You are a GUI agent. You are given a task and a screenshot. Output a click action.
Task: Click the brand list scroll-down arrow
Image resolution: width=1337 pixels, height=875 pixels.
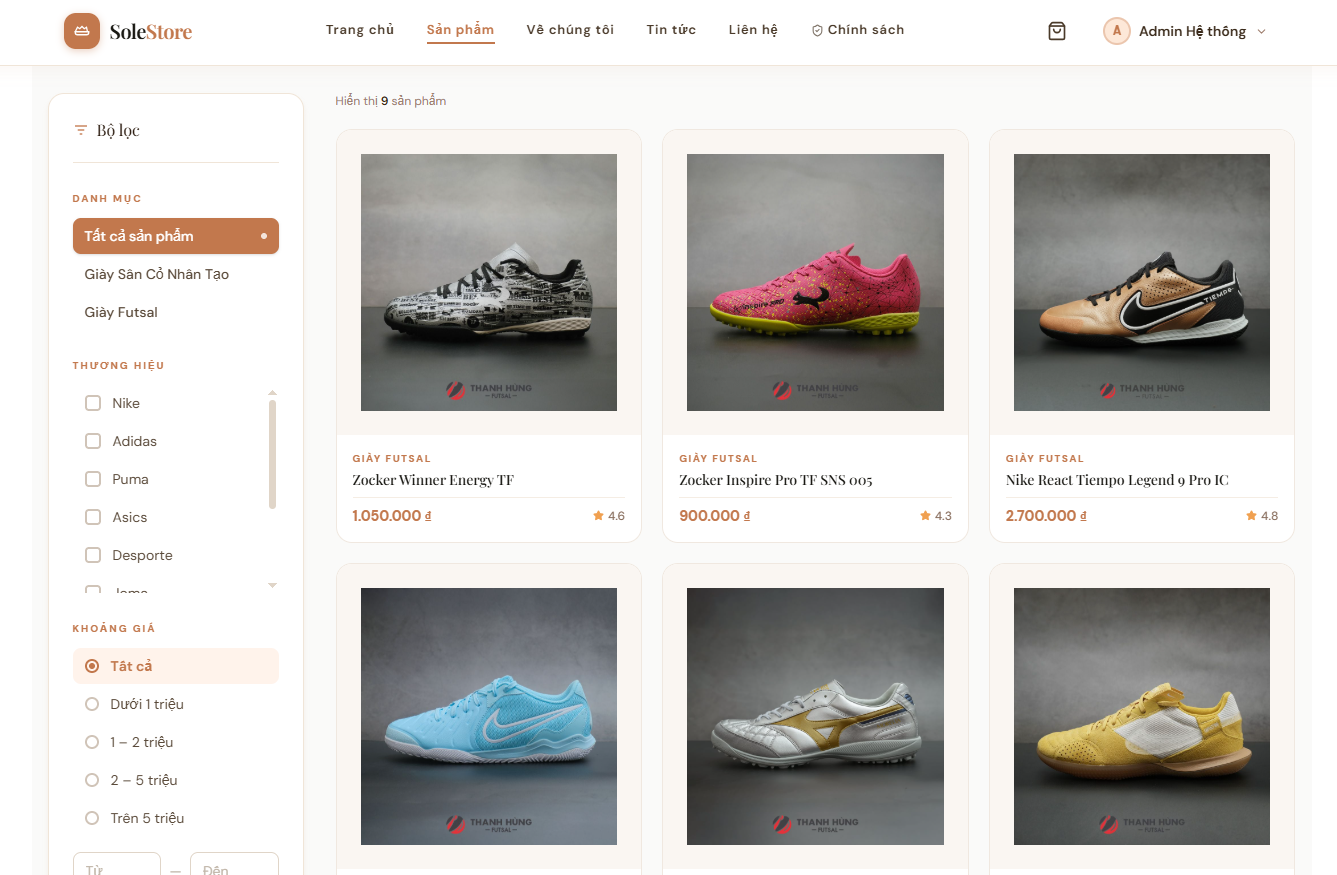click(x=272, y=585)
